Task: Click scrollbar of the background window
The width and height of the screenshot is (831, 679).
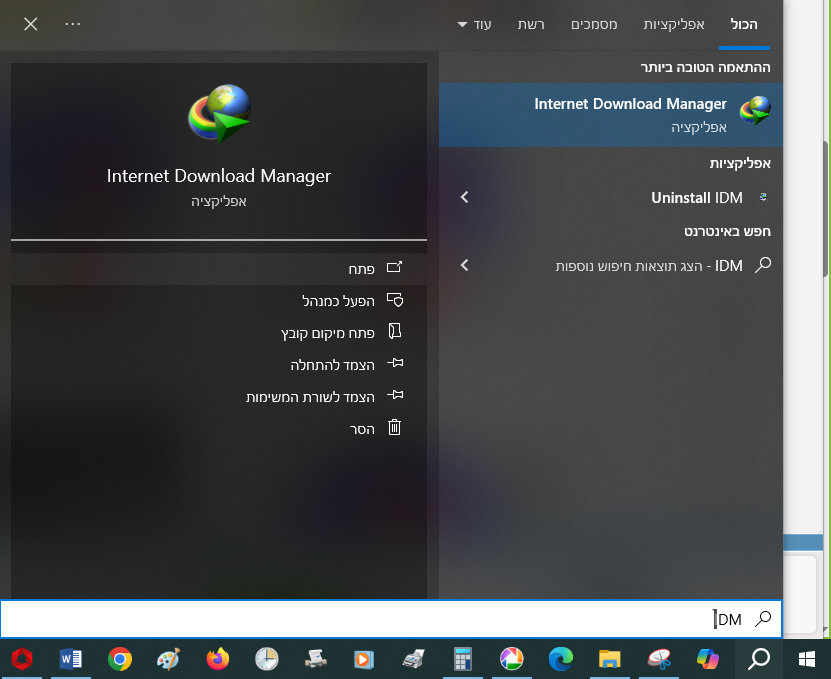Action: [826, 209]
